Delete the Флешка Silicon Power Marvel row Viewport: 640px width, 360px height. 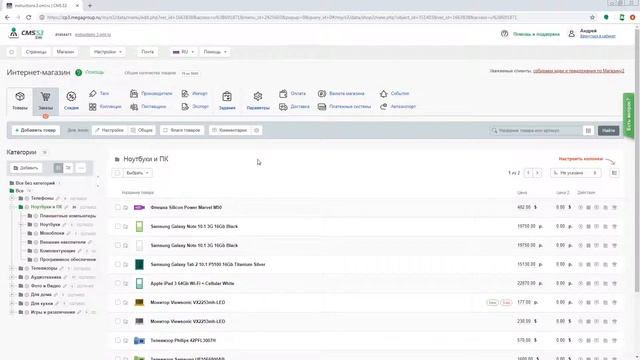coord(614,207)
